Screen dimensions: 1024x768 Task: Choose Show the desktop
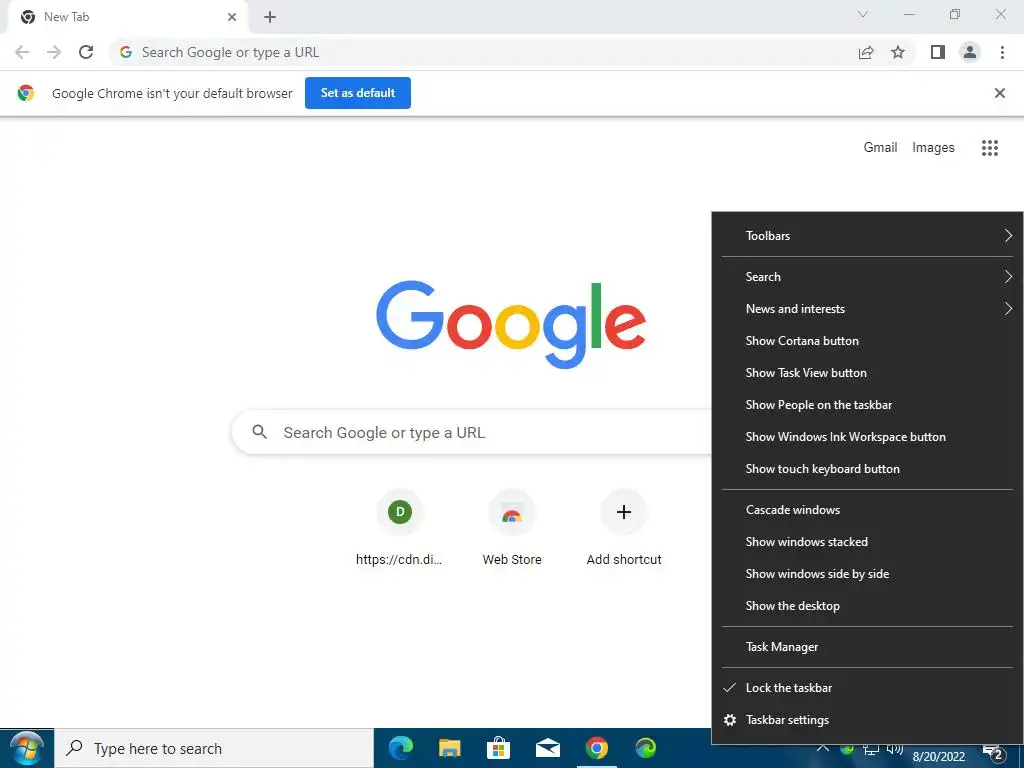click(867, 606)
